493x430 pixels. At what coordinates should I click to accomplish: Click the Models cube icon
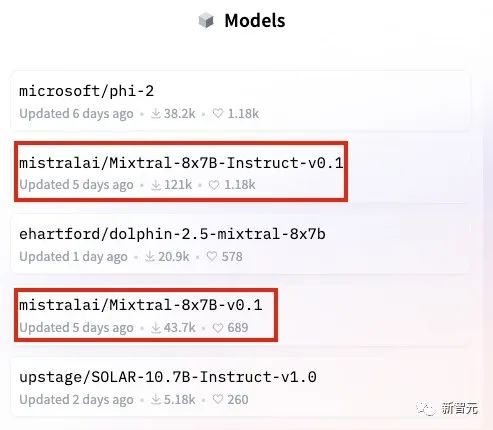coord(206,20)
